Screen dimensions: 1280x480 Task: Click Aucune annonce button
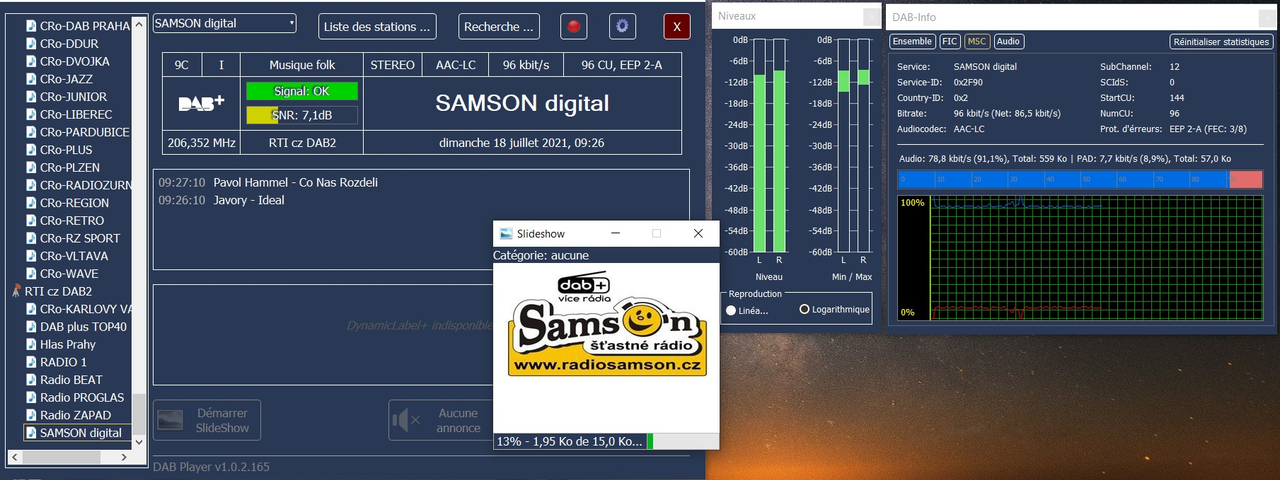[440, 421]
